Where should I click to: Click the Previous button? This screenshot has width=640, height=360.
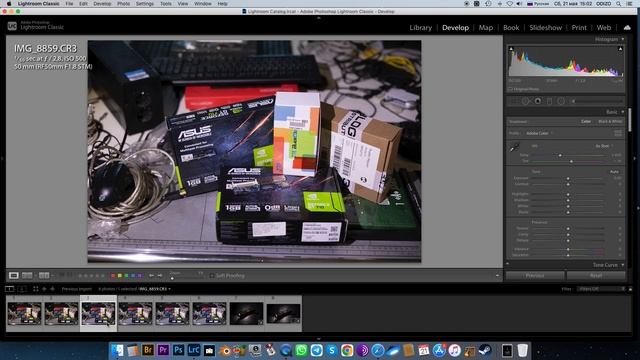535,276
